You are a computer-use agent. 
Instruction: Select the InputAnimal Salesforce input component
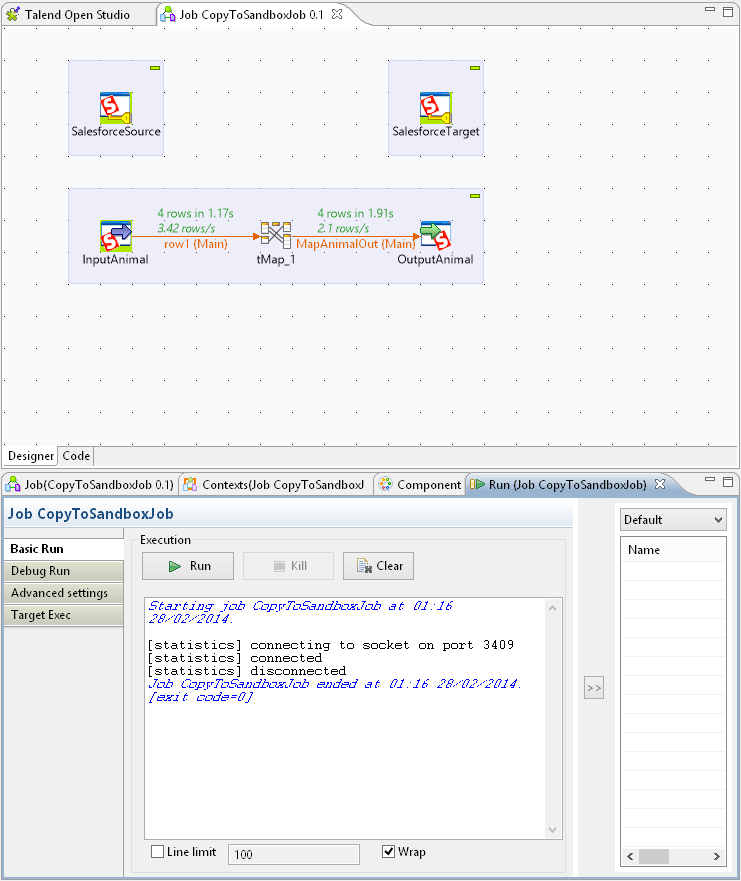tap(116, 236)
